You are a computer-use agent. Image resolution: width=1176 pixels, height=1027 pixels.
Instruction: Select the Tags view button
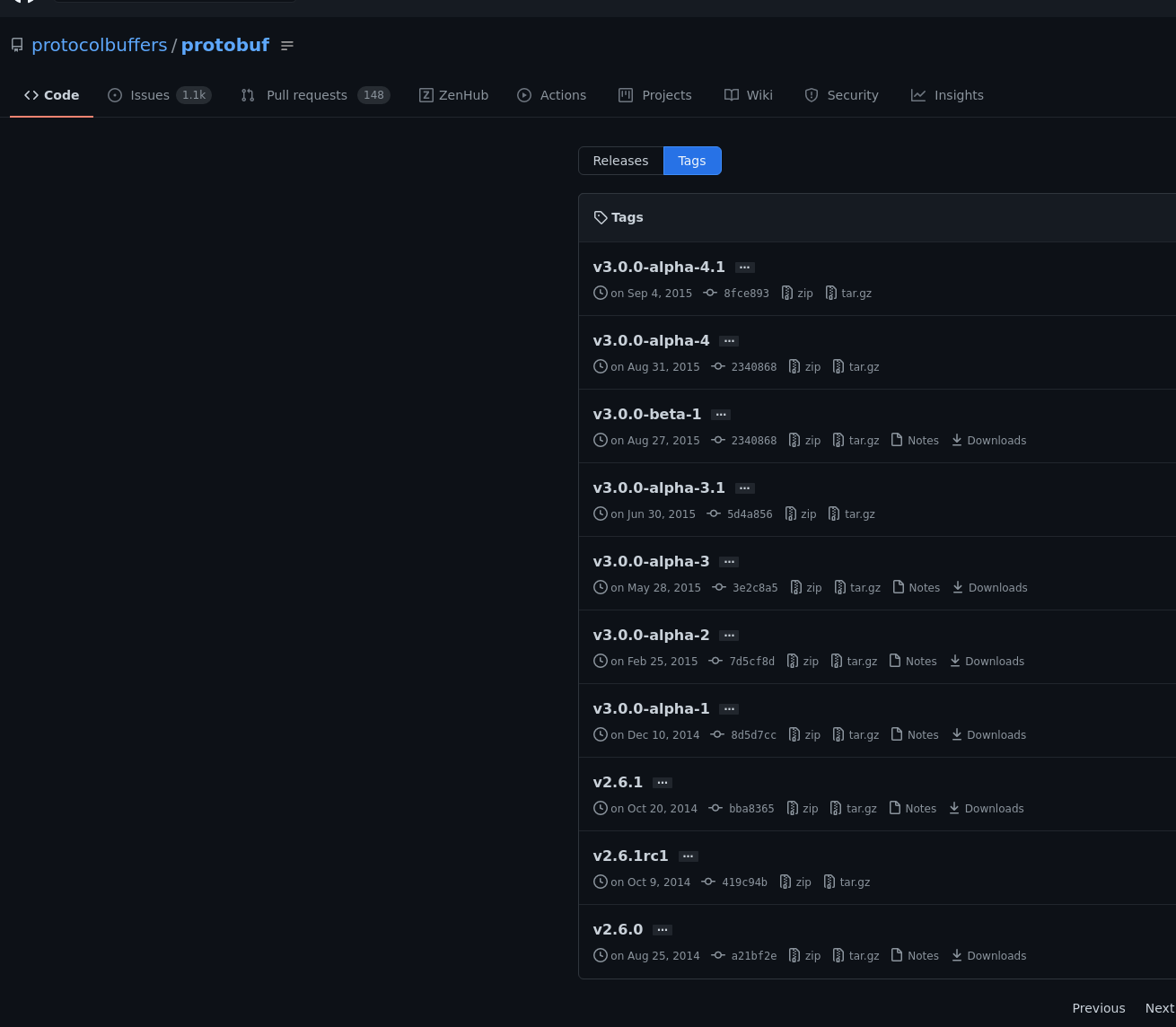(x=692, y=161)
